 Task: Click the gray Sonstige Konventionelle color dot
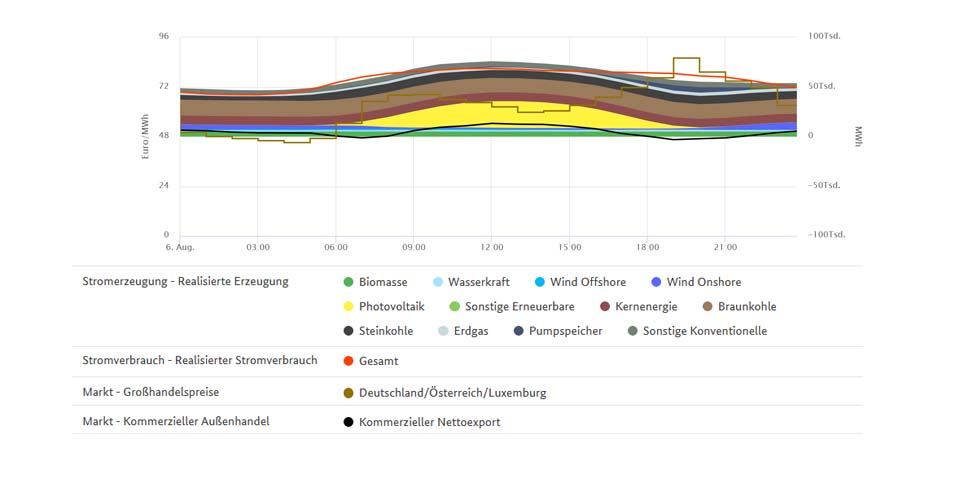[632, 331]
